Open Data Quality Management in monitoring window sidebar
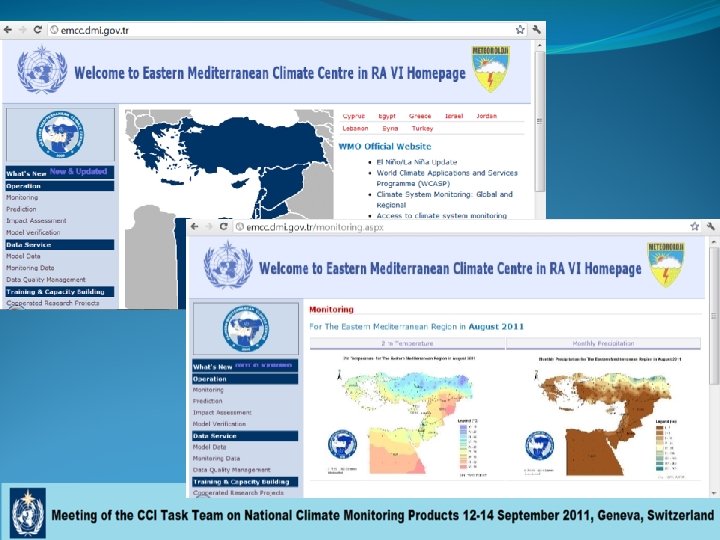Viewport: 720px width, 540px height. (232, 470)
